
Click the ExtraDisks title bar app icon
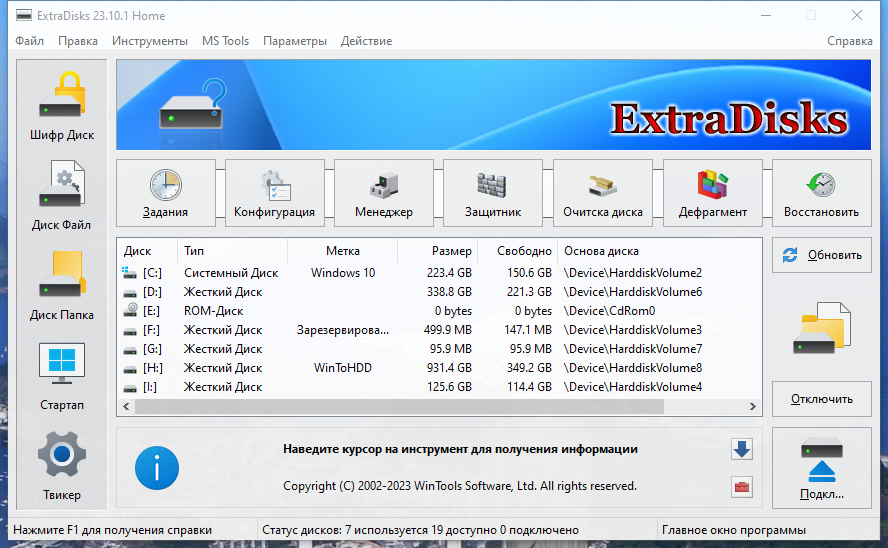pyautogui.click(x=24, y=15)
